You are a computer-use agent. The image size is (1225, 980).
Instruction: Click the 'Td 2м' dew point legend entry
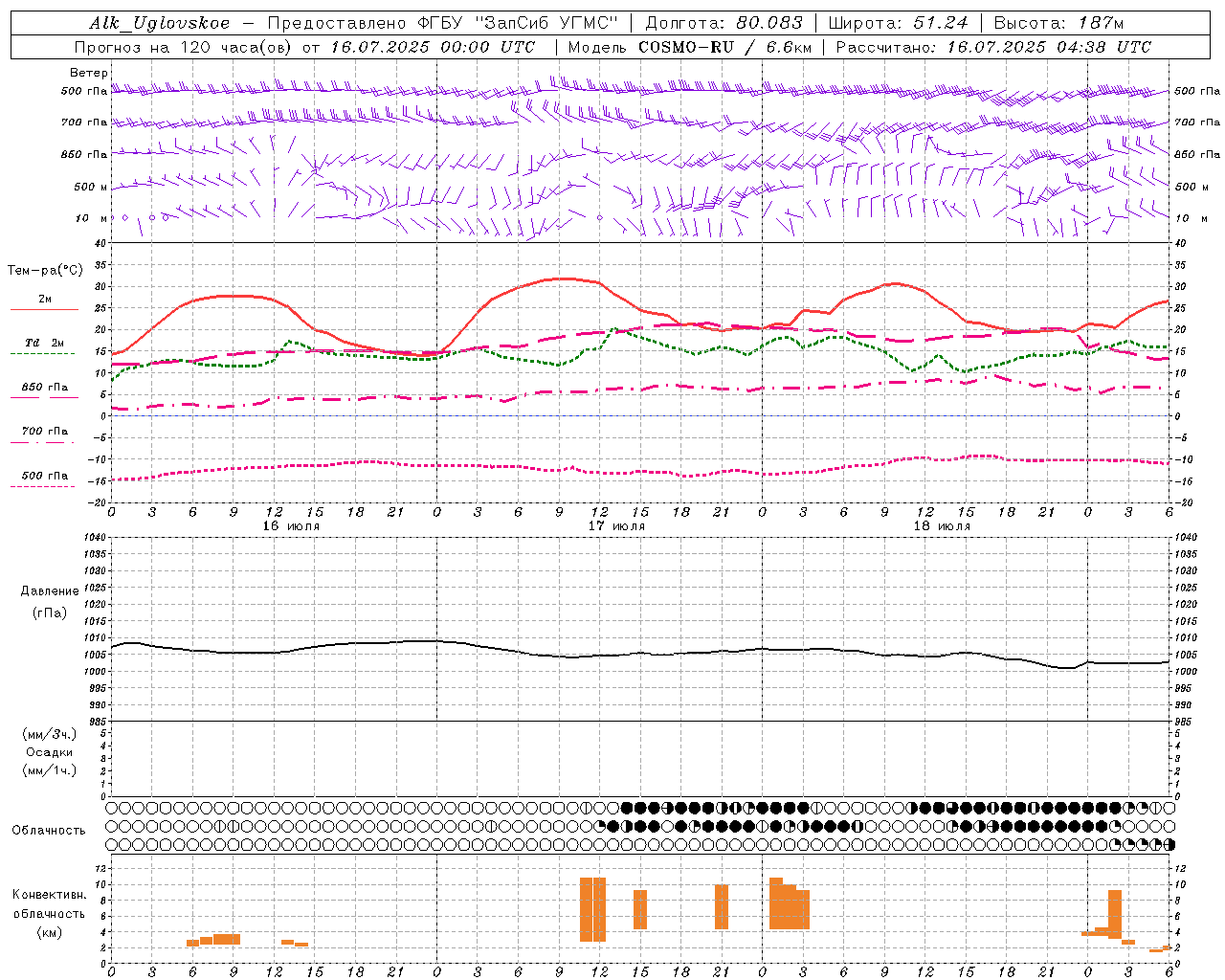pyautogui.click(x=44, y=343)
